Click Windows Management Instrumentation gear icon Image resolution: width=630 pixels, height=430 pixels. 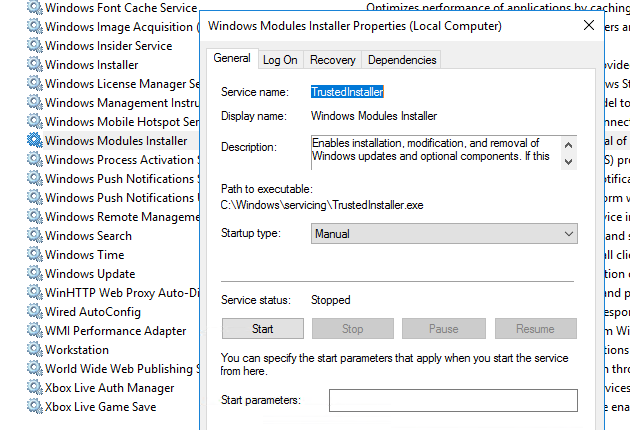(x=35, y=102)
